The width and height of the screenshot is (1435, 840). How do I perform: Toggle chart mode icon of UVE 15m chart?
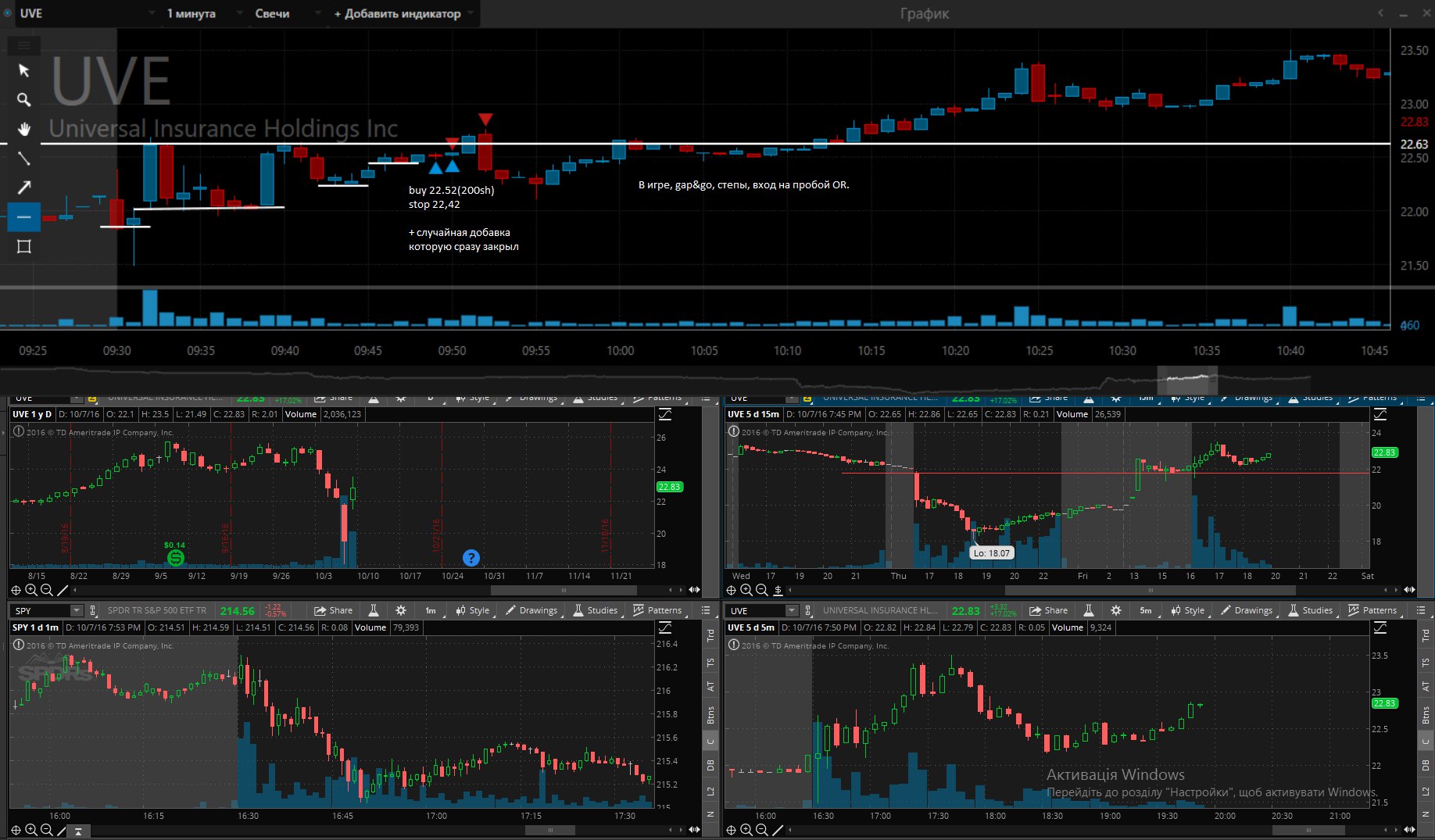pos(1380,414)
